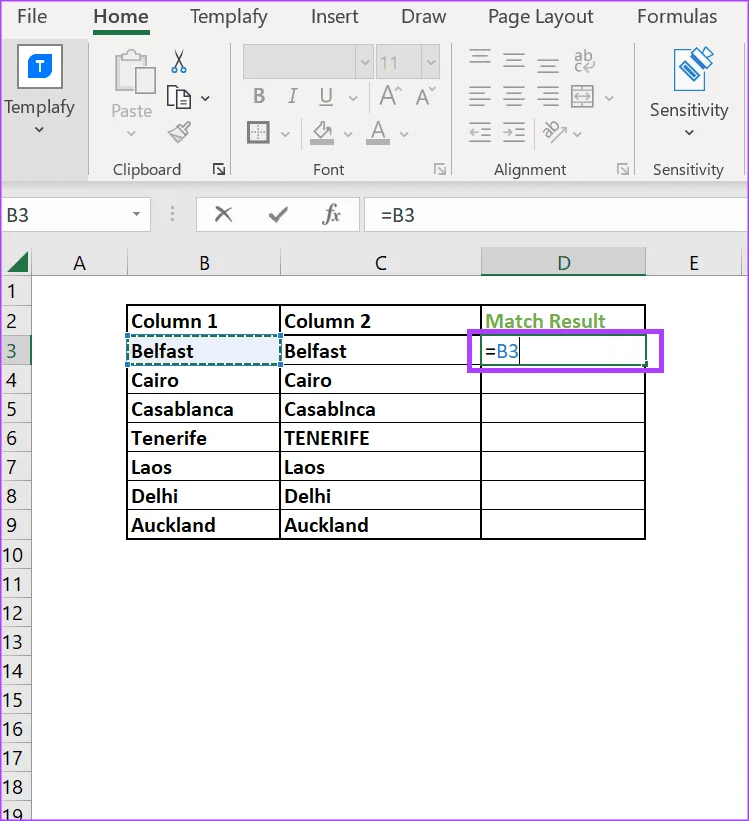Switch to the Draw tab

[x=424, y=16]
